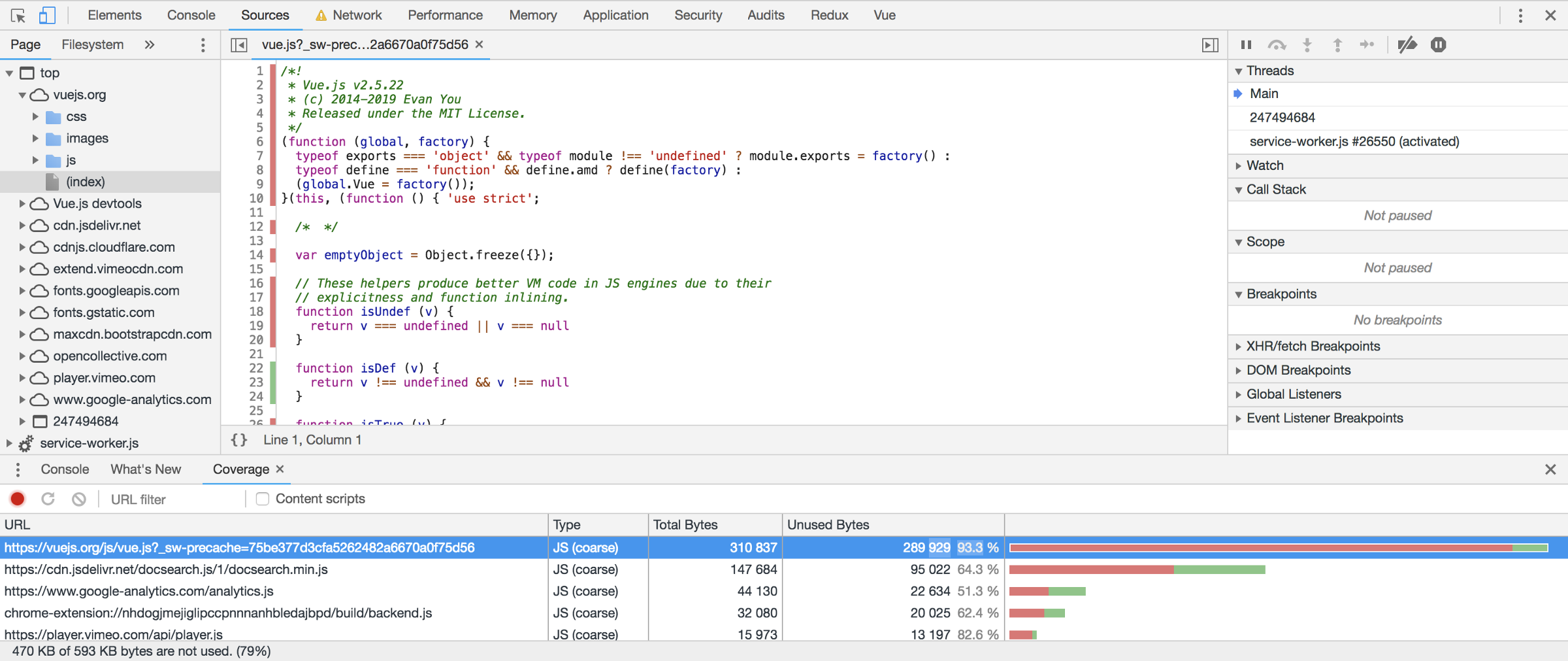Open the navigator pane more options menu
The height and width of the screenshot is (661, 1568).
(x=203, y=44)
